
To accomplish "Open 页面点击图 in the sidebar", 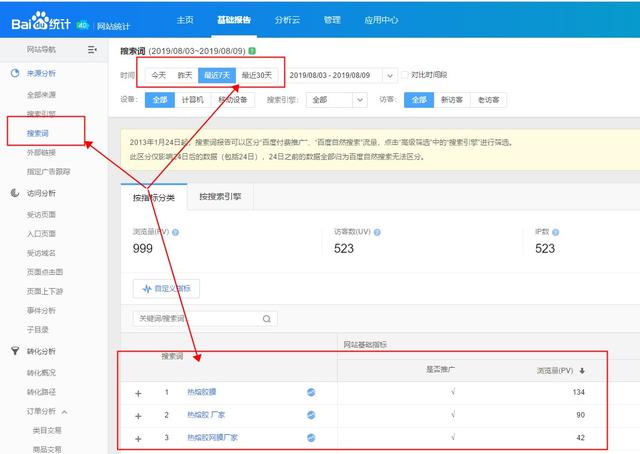I will tap(45, 272).
